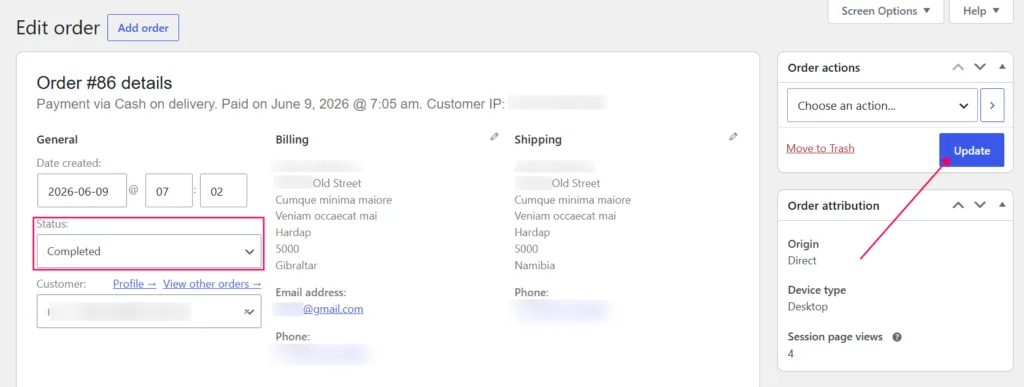Click the Update button
The height and width of the screenshot is (387, 1024).
point(971,150)
